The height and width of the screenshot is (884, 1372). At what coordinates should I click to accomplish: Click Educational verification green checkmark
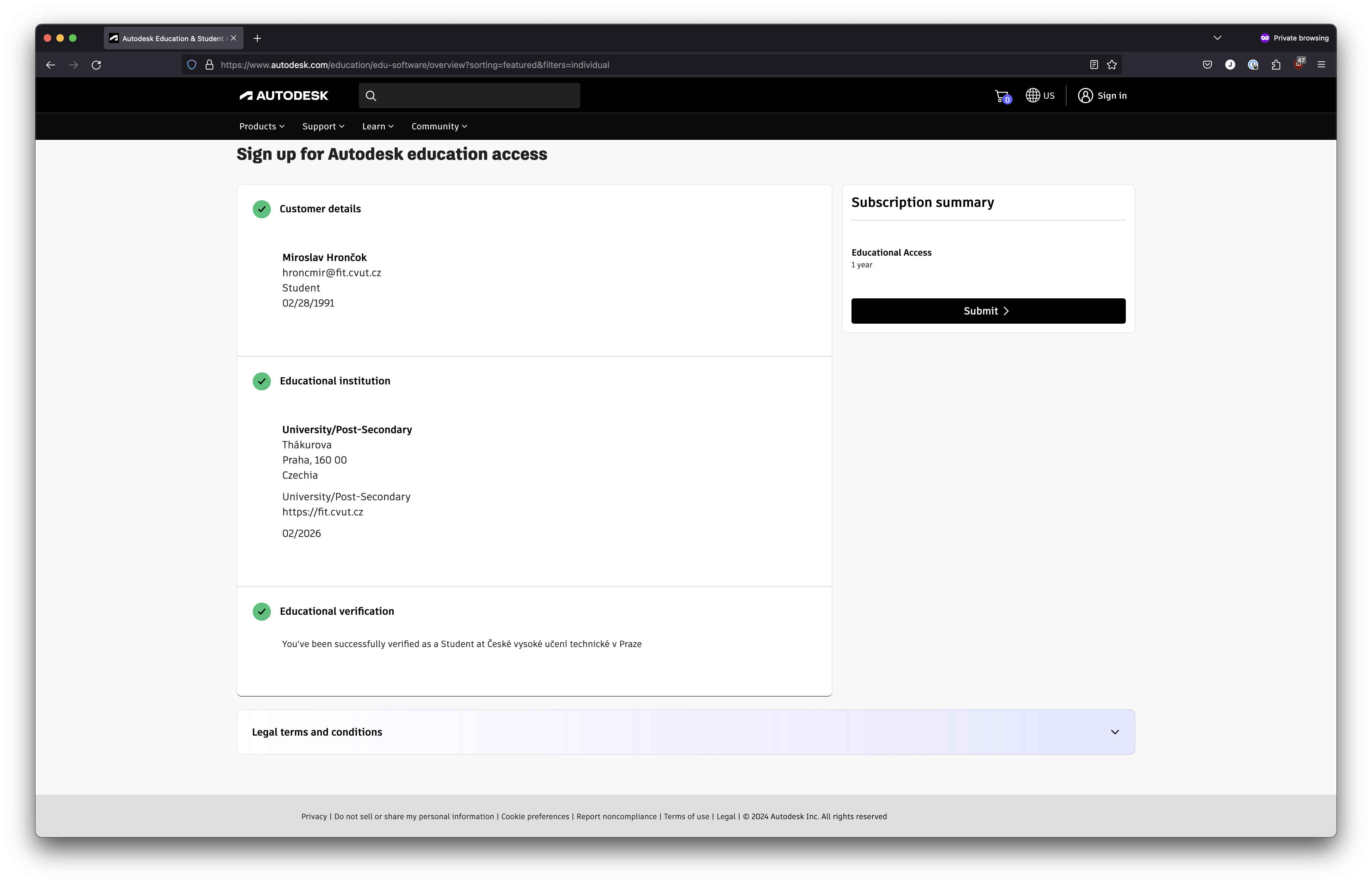click(262, 611)
